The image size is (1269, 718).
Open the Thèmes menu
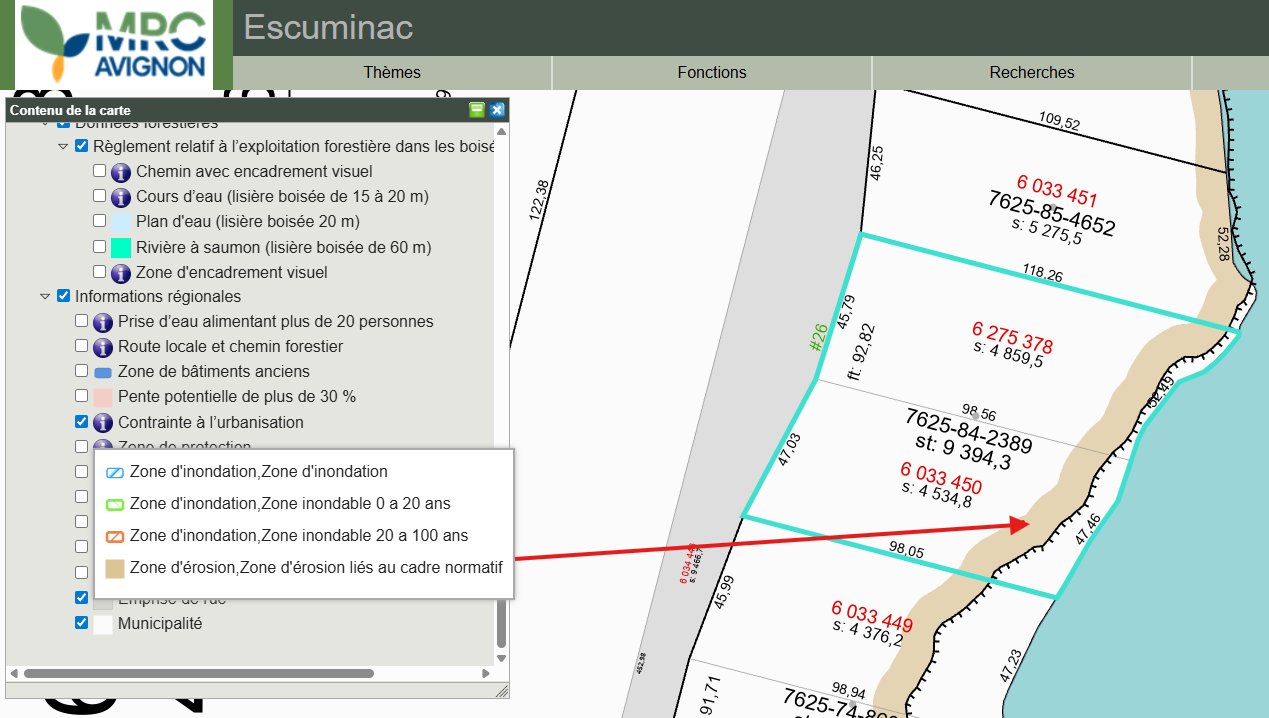tap(392, 72)
